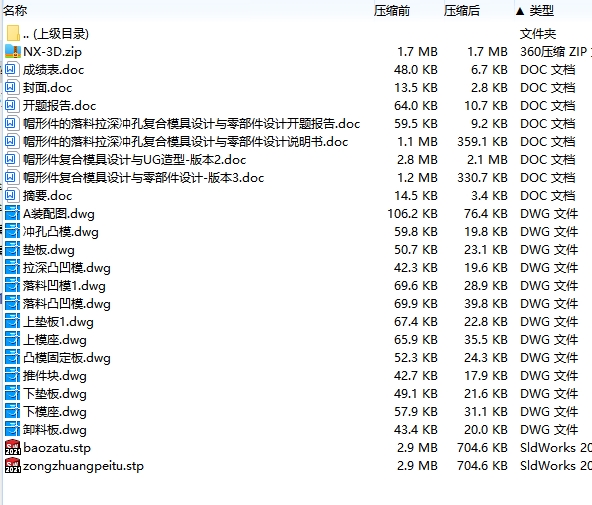The width and height of the screenshot is (592, 505).
Task: Select file name 上模座.dwg
Action: click(x=55, y=340)
